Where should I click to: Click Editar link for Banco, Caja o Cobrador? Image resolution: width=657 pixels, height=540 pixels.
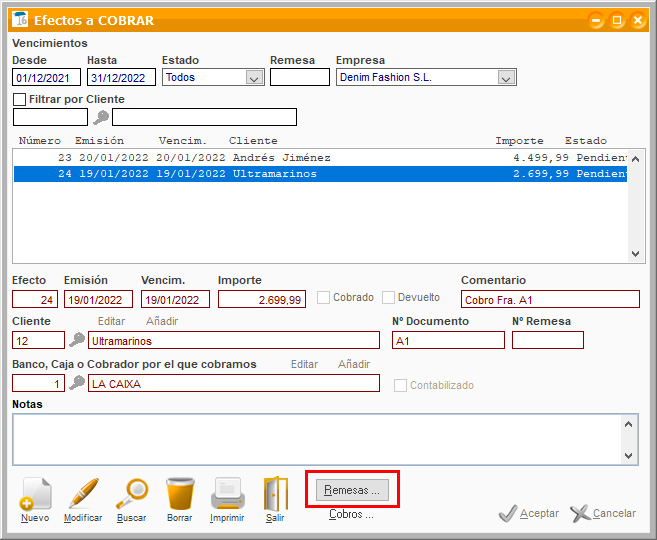tap(305, 364)
